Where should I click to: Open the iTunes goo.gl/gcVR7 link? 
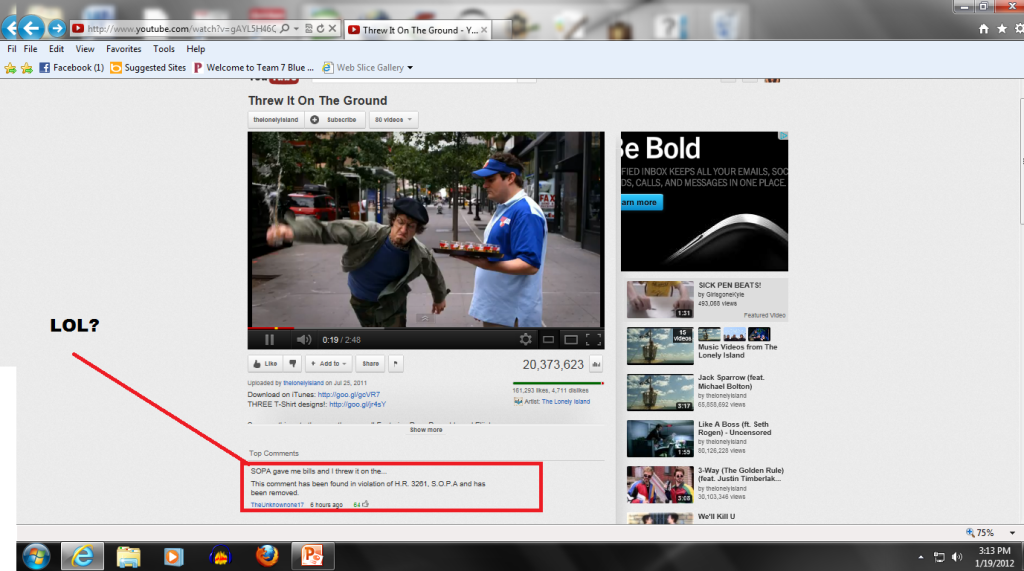tap(349, 395)
